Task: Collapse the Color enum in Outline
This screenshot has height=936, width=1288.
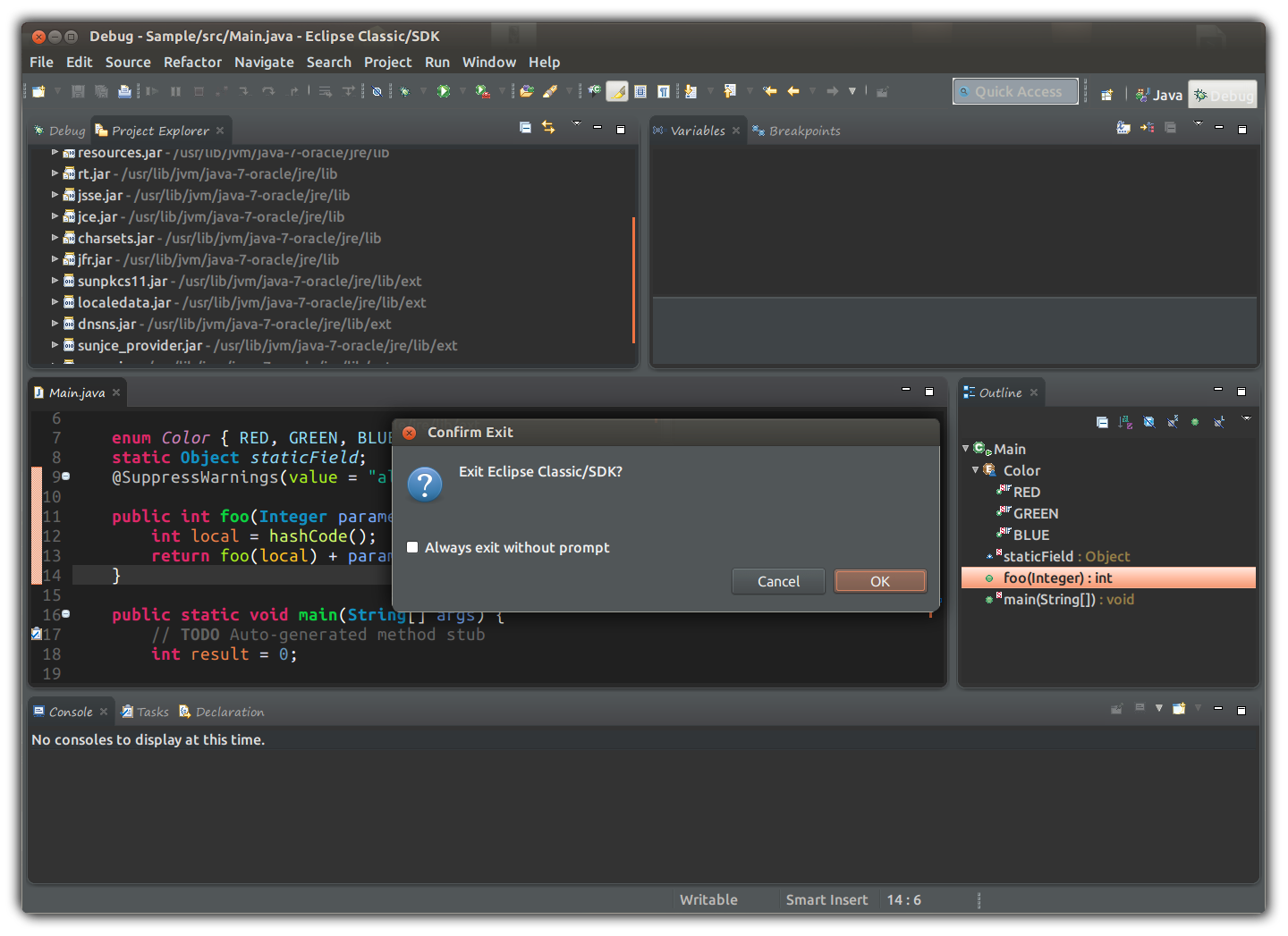Action: (x=975, y=470)
